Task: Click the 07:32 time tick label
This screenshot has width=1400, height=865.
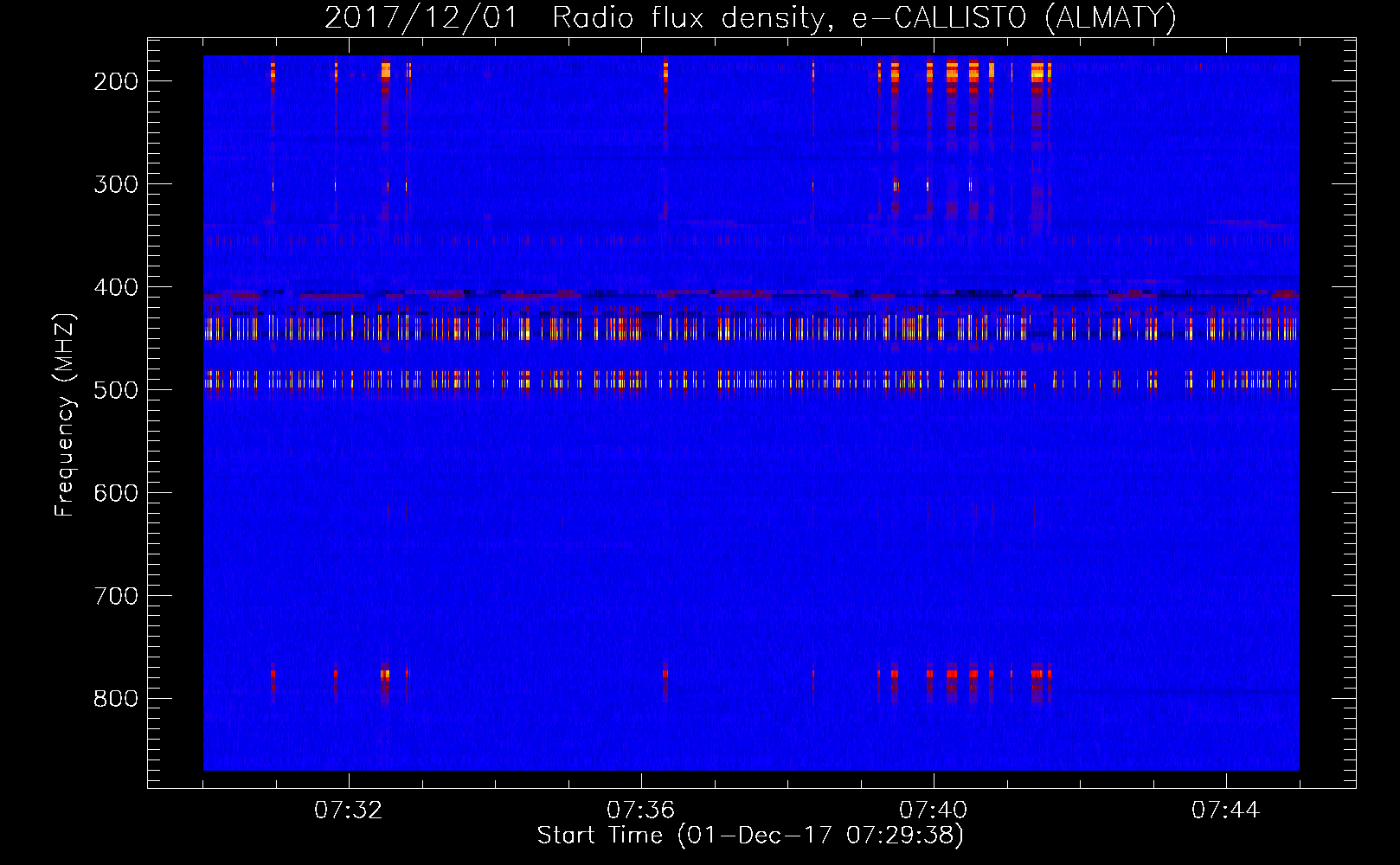Action: point(349,811)
